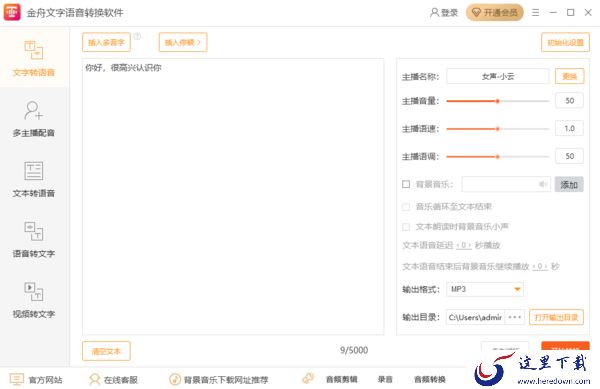Click the 初始化设置 reset button

click(565, 42)
